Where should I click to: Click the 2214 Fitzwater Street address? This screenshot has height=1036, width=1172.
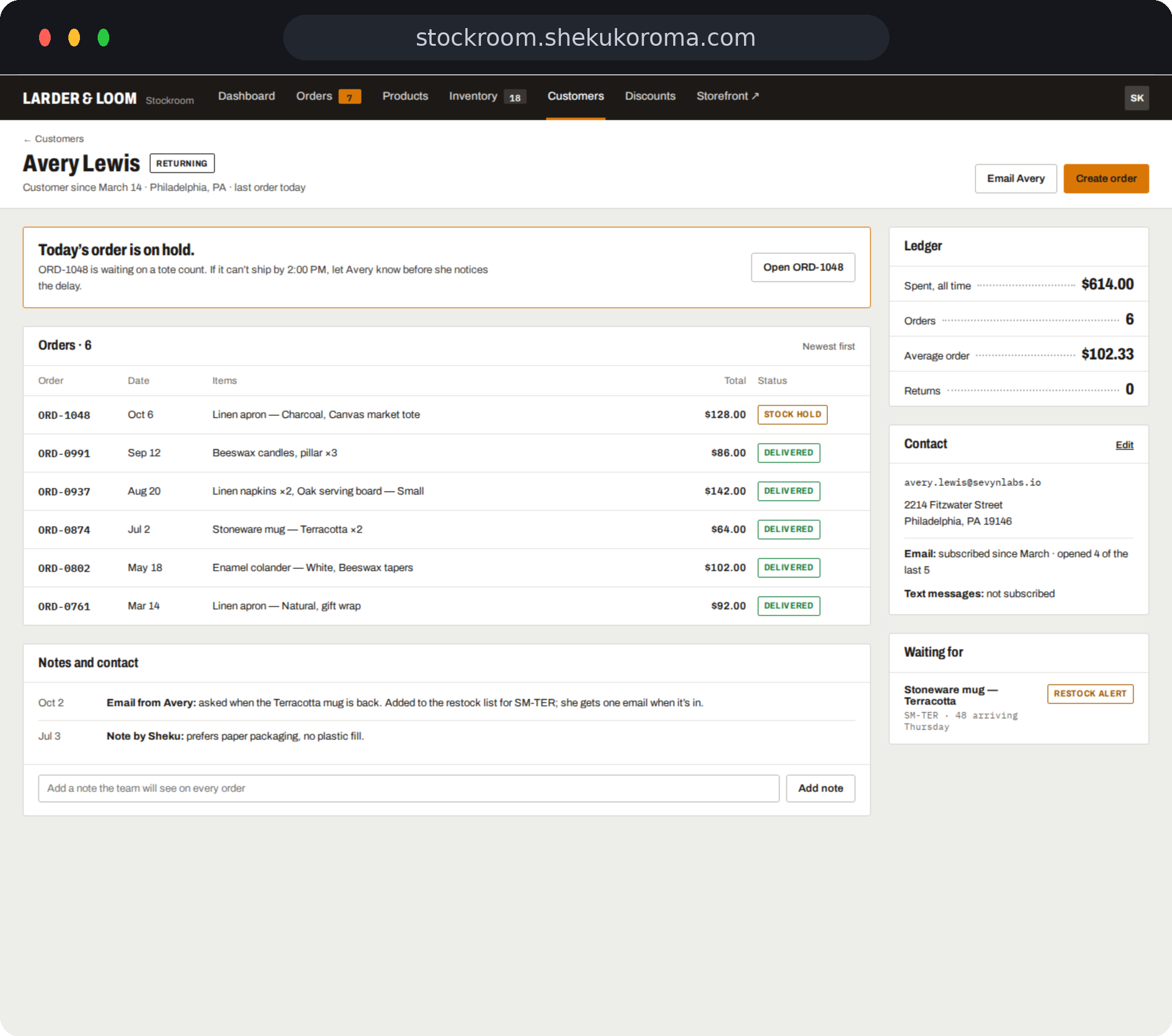pos(958,513)
